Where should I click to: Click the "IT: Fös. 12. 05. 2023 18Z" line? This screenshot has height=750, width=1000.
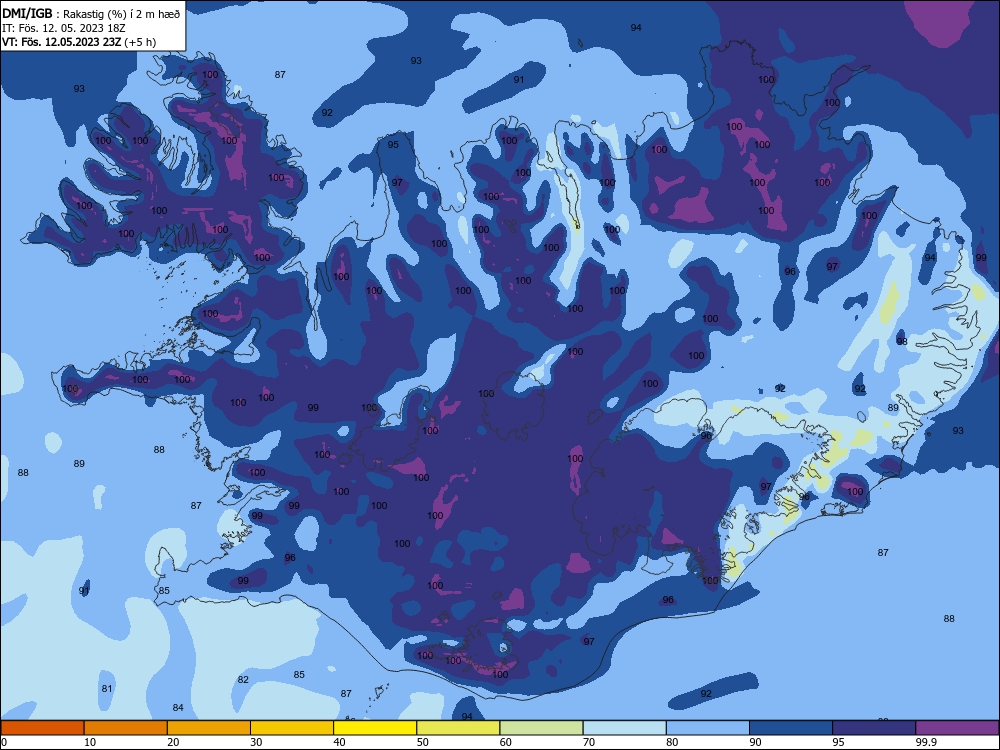(x=64, y=28)
